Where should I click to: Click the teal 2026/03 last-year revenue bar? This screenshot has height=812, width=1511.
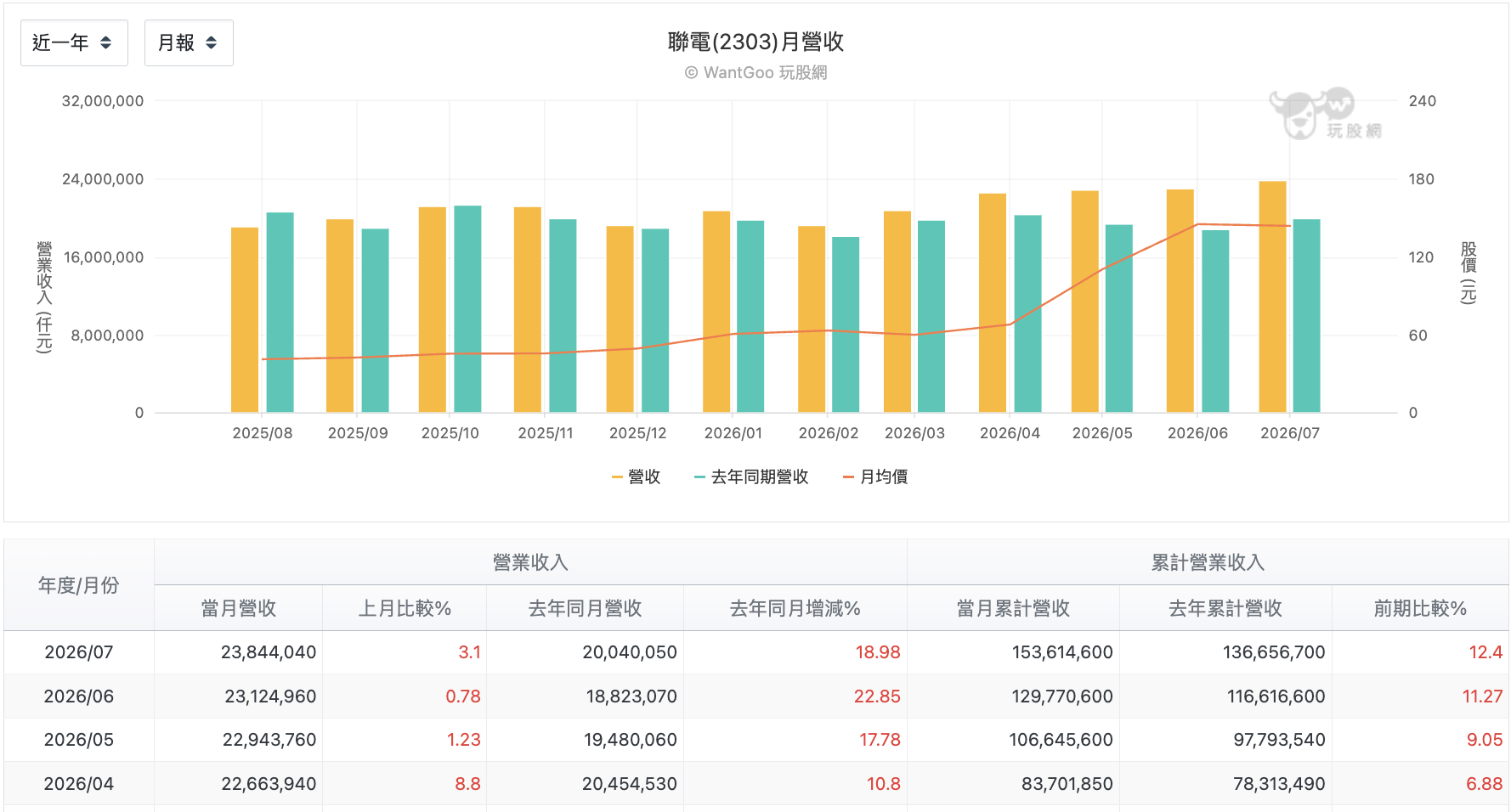(931, 317)
